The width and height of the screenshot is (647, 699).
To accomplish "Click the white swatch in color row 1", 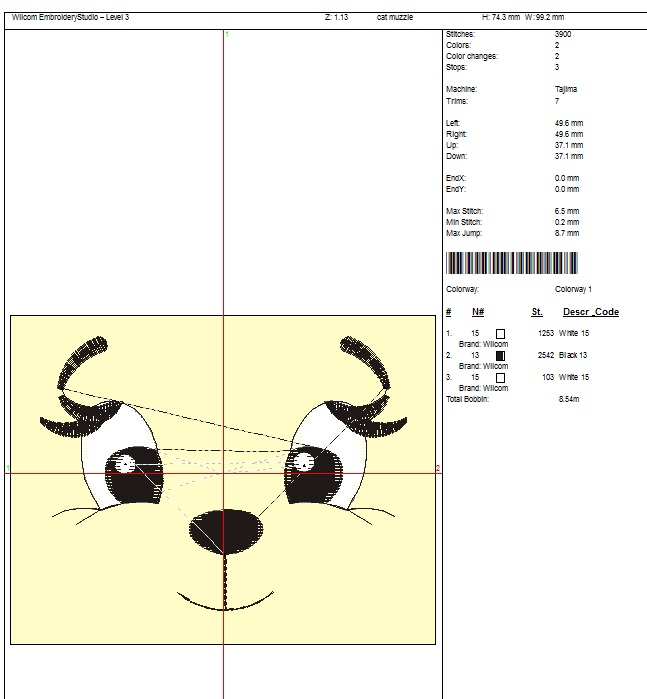I will click(x=501, y=333).
